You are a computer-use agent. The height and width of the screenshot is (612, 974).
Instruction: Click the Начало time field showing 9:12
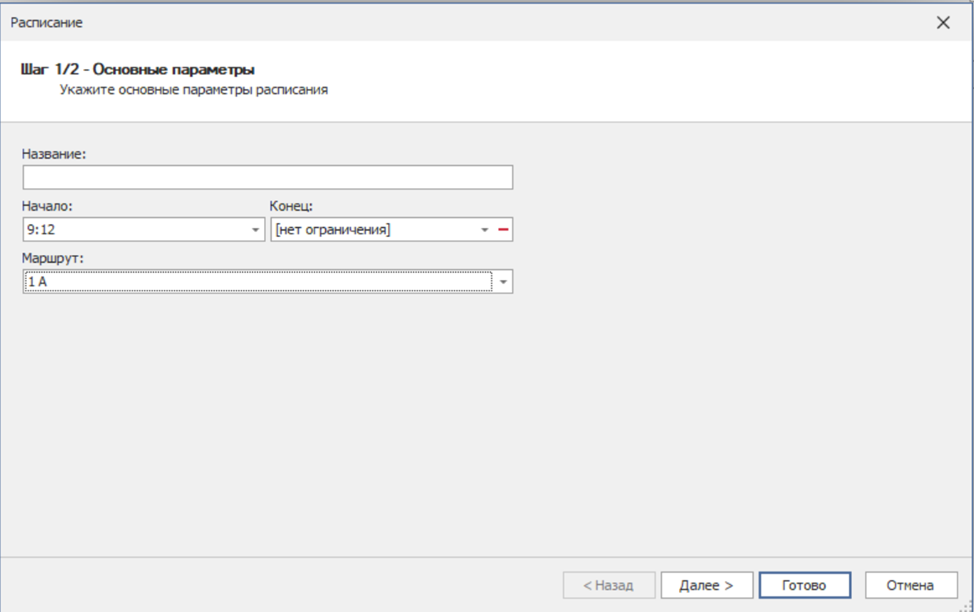[135, 230]
